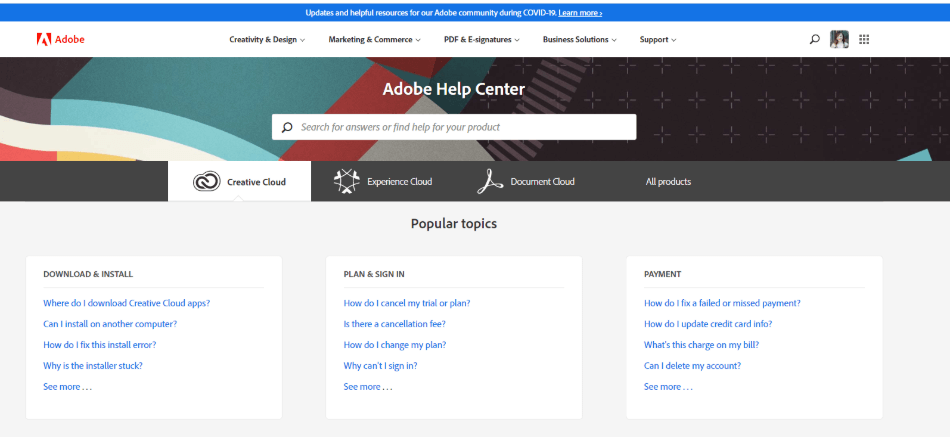Open What's this charge on my bill
Image resolution: width=950 pixels, height=437 pixels.
coord(702,345)
